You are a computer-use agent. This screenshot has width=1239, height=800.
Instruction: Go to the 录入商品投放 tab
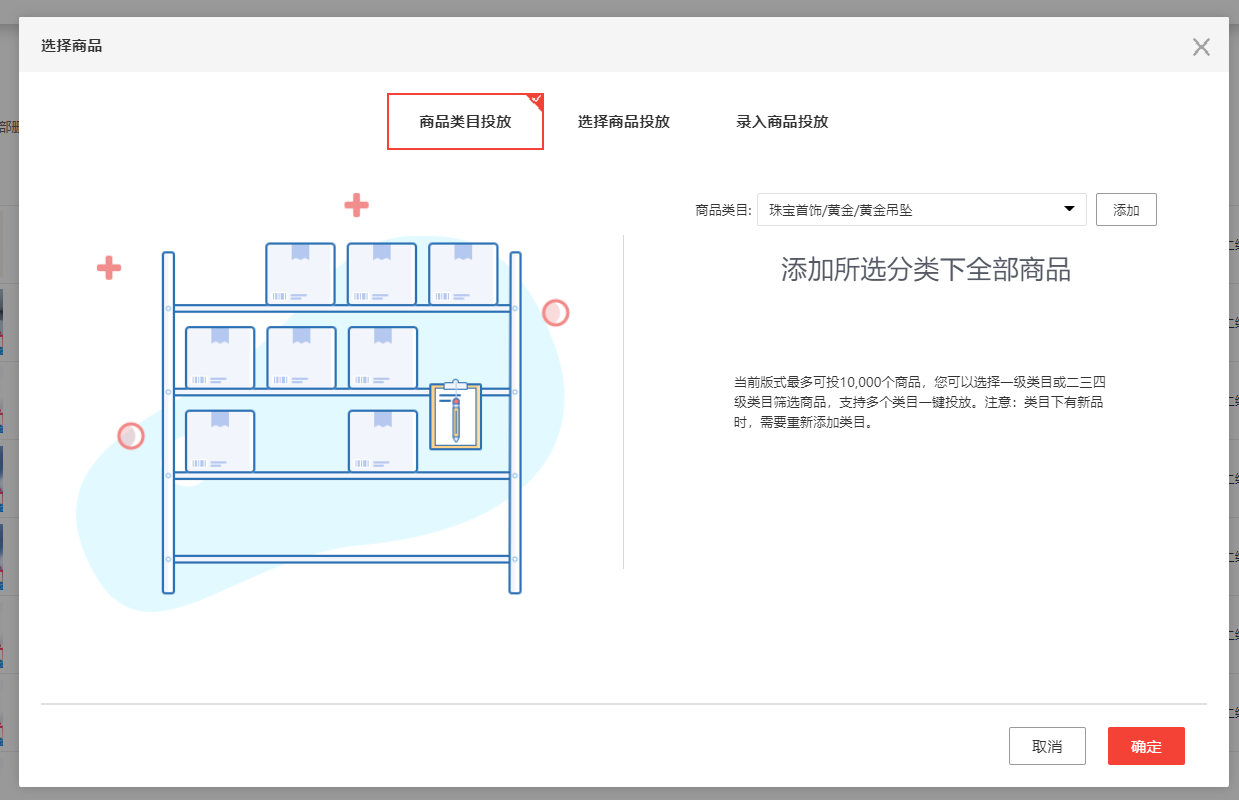pos(782,122)
